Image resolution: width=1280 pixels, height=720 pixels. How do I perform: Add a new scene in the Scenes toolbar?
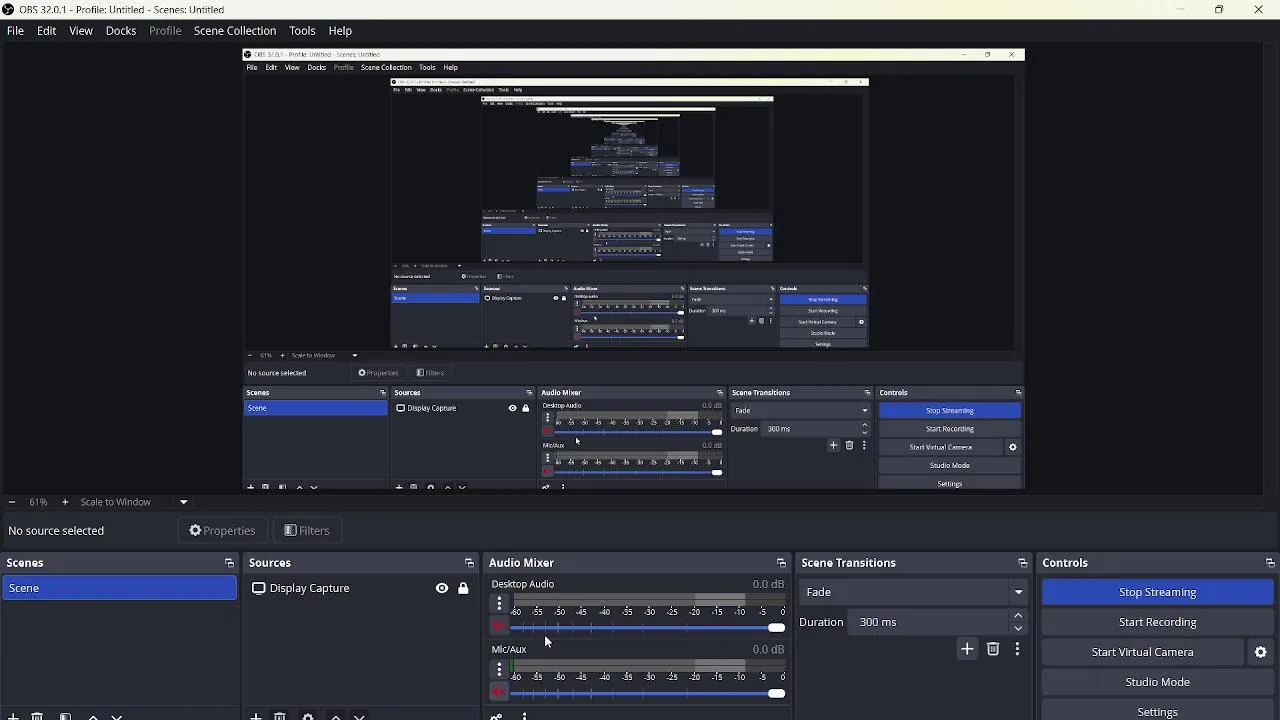tap(13, 716)
